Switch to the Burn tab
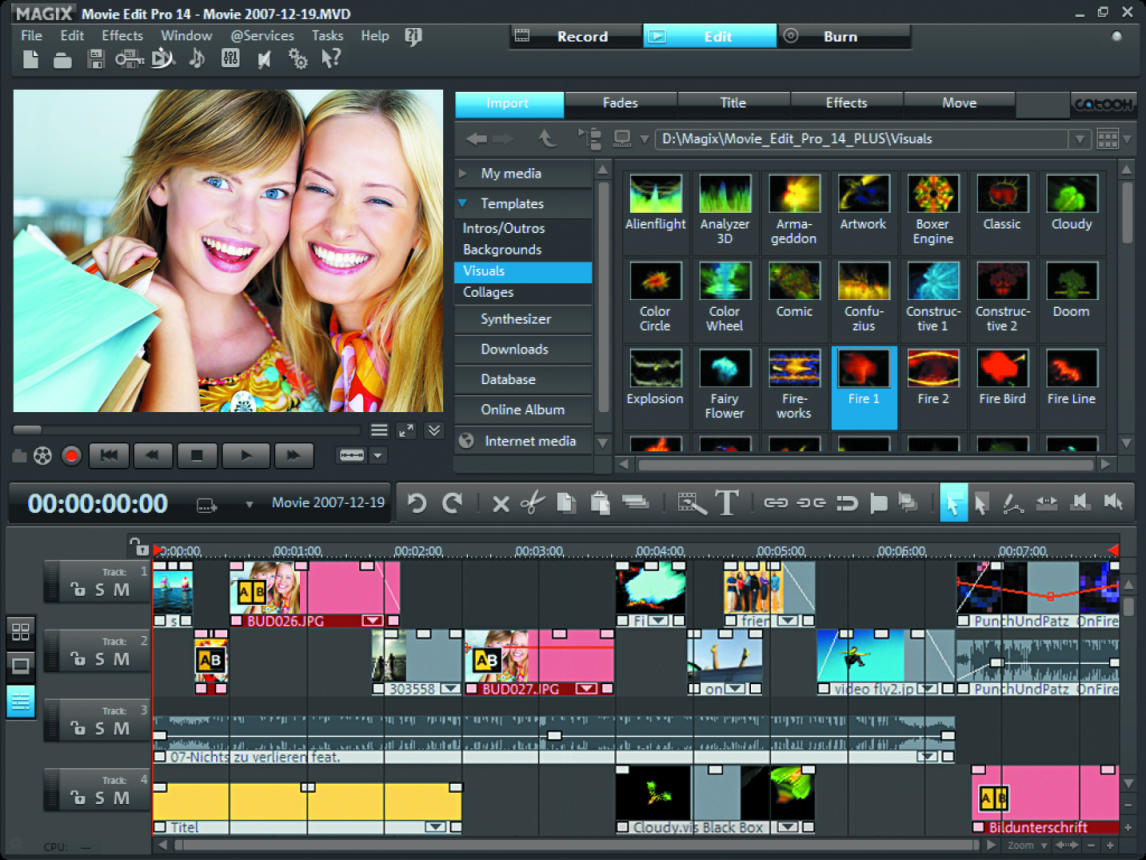The width and height of the screenshot is (1146, 860). [x=840, y=36]
